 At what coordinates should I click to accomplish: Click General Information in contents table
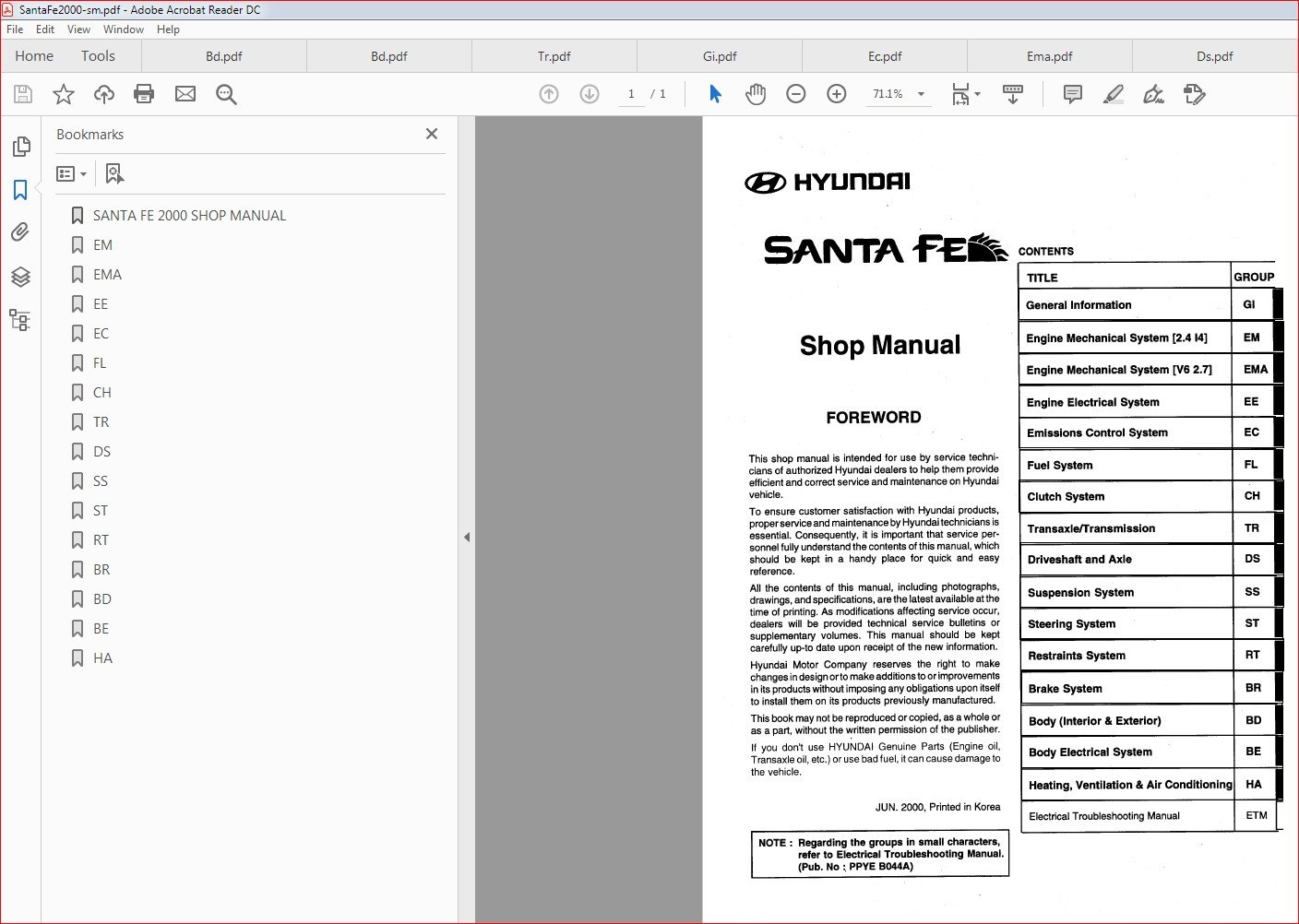point(1079,305)
